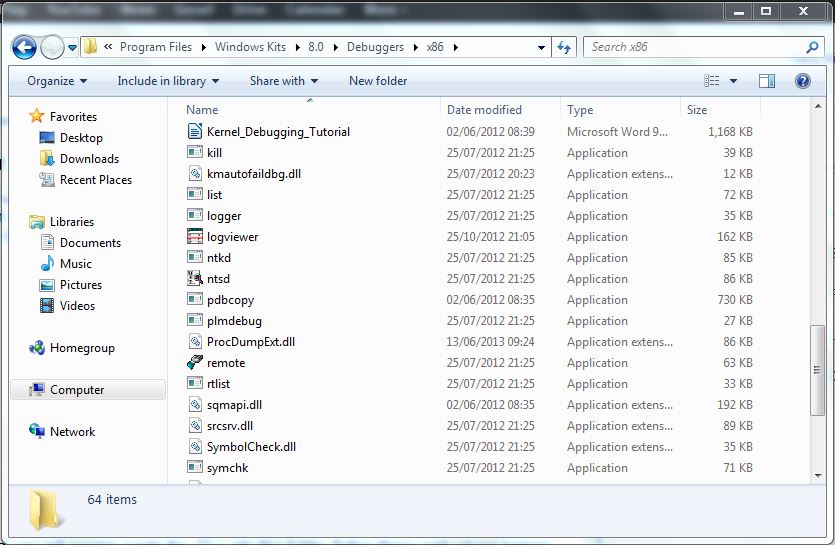Navigate to Program Files breadcrumb
Image resolution: width=835 pixels, height=545 pixels.
(x=155, y=47)
